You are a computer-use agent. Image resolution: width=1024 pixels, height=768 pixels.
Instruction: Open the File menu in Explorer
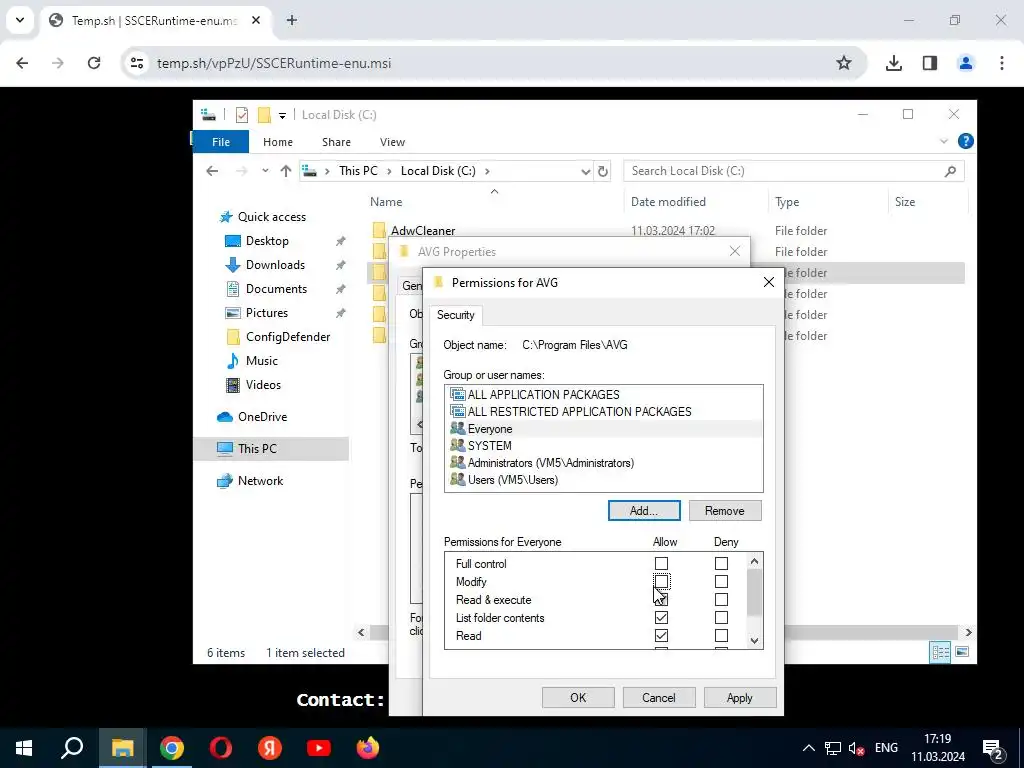click(221, 142)
